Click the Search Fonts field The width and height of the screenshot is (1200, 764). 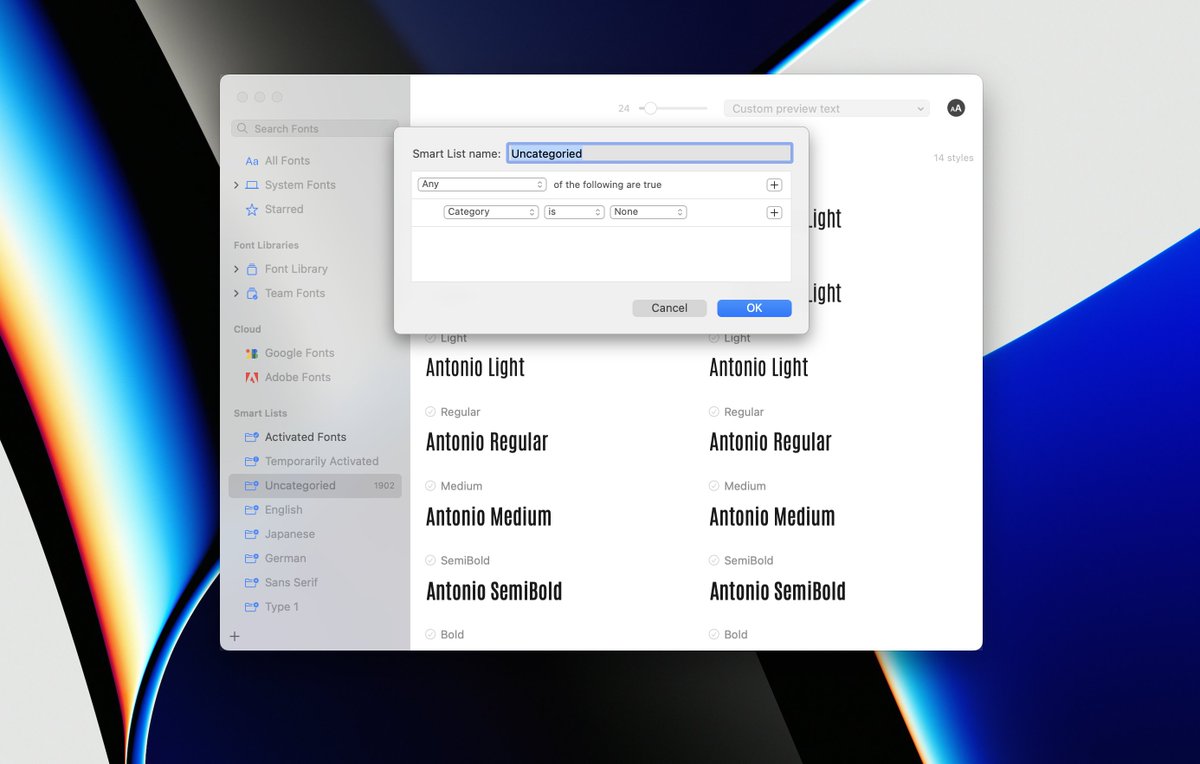(x=315, y=129)
